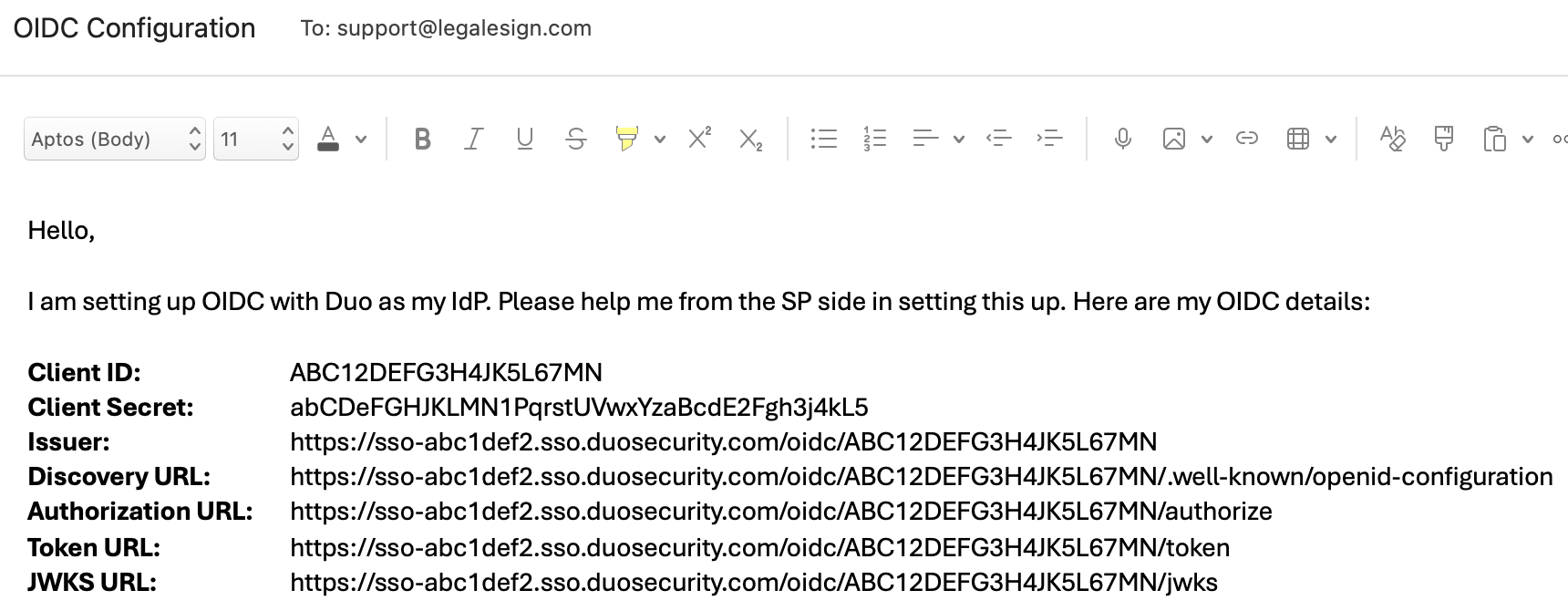The image size is (1568, 611).
Task: Toggle bold formatting
Action: click(x=422, y=139)
